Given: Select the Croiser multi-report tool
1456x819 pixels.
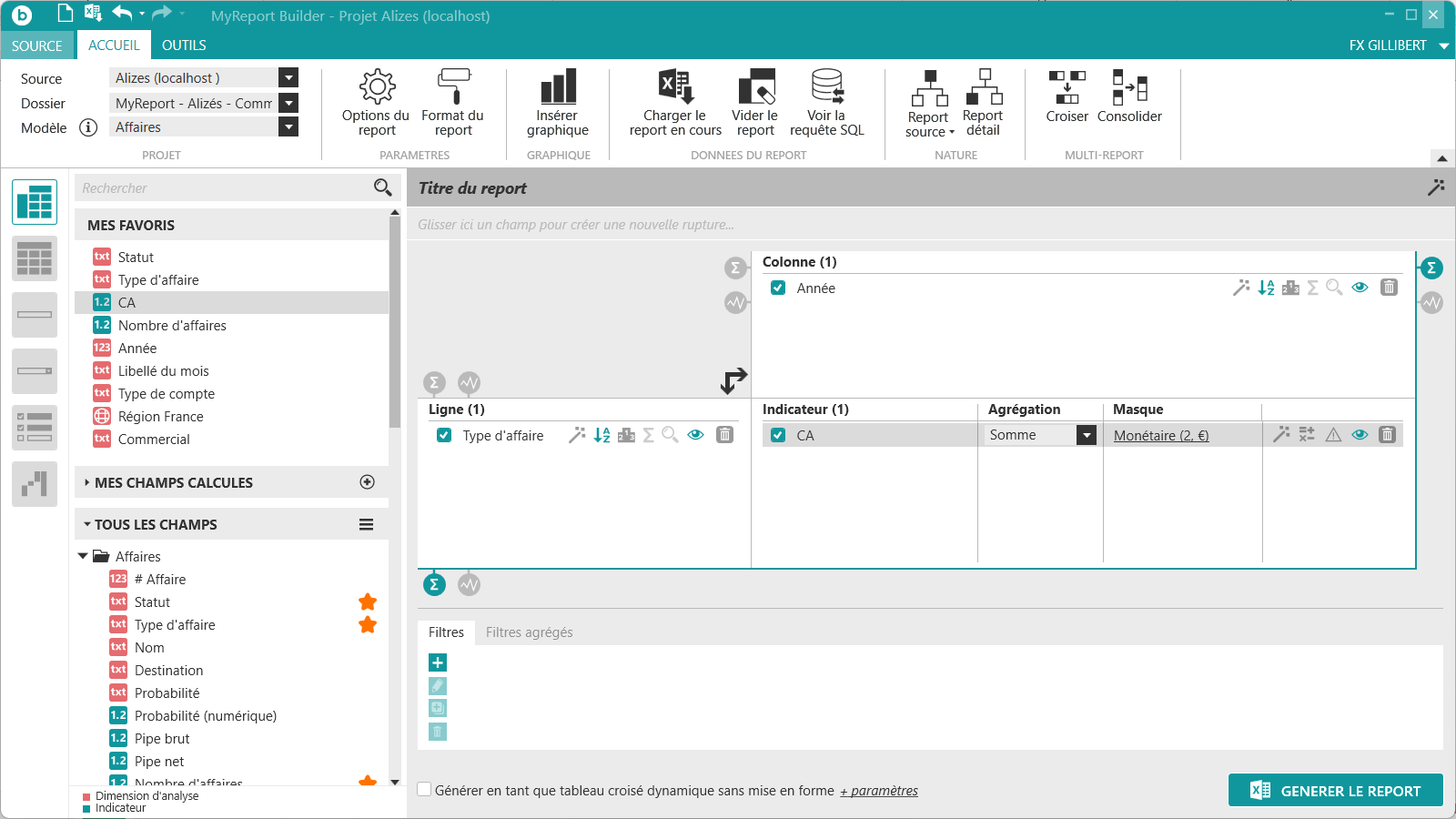Looking at the screenshot, I should (x=1067, y=96).
